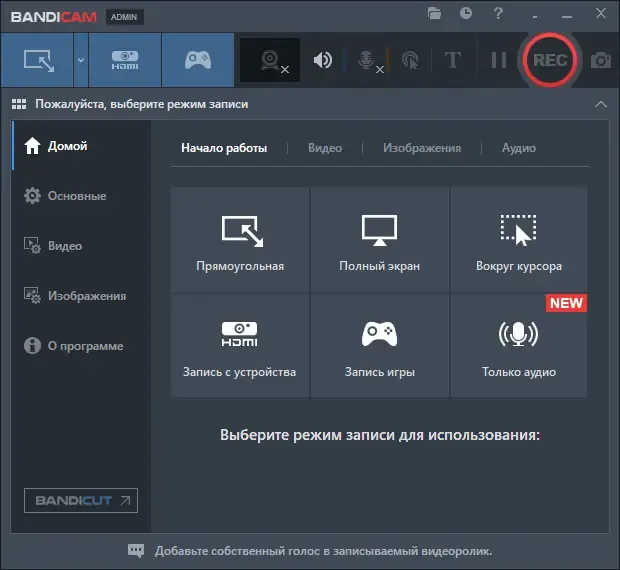Click the BANDICAM logo
Image resolution: width=620 pixels, height=570 pixels.
tap(54, 17)
